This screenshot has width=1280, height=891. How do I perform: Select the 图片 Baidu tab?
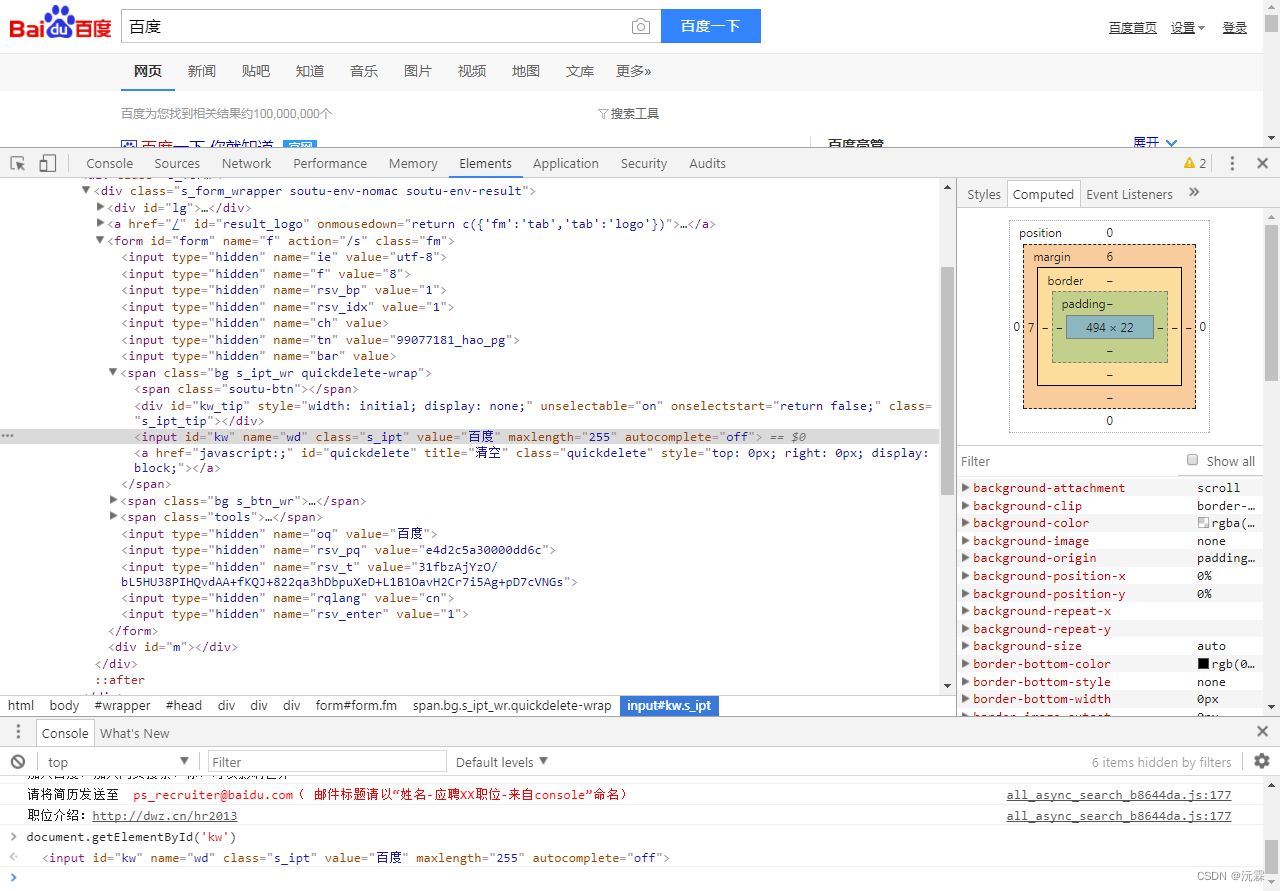coord(418,71)
